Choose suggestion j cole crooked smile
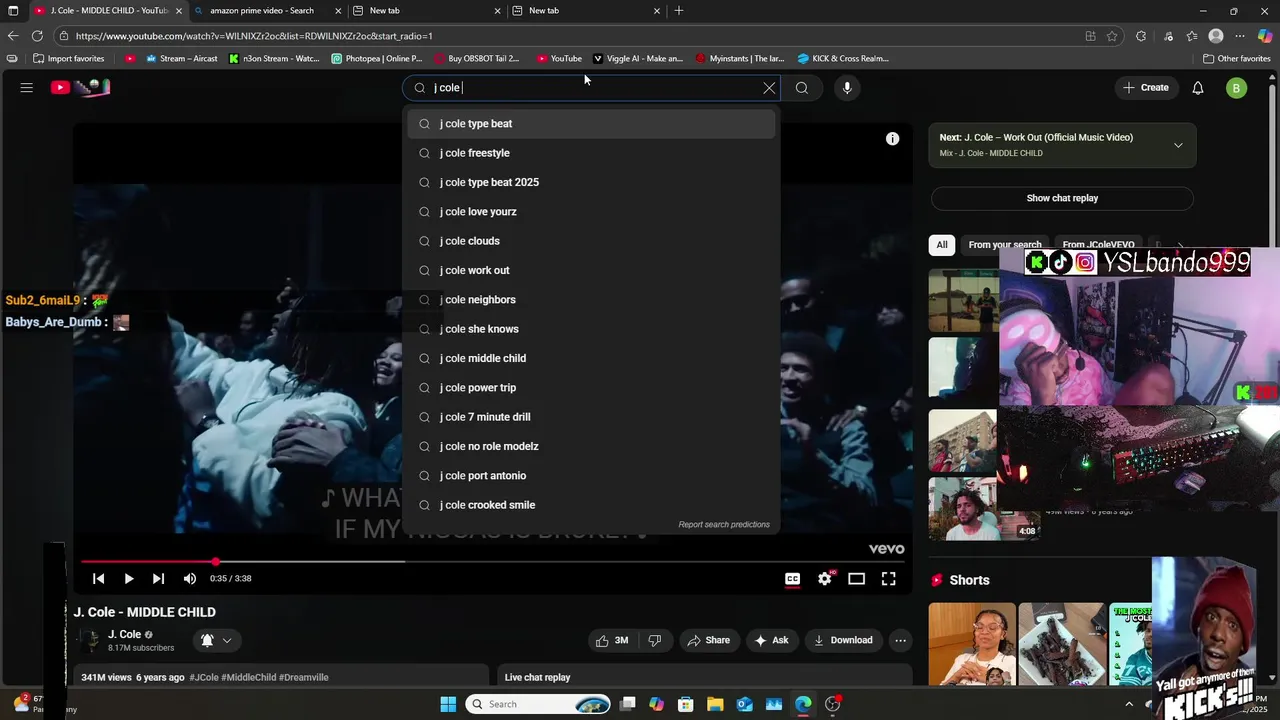The image size is (1280, 720). tap(591, 505)
